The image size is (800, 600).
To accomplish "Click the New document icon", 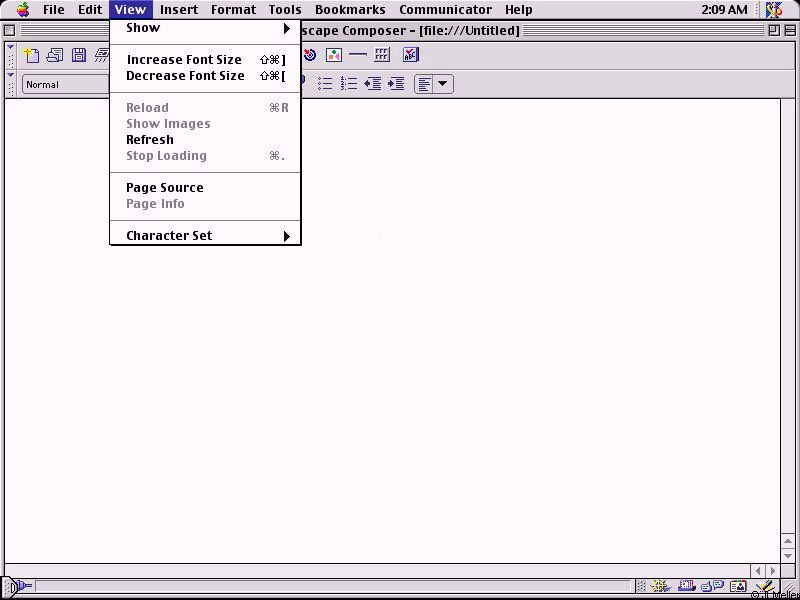I will [x=32, y=55].
